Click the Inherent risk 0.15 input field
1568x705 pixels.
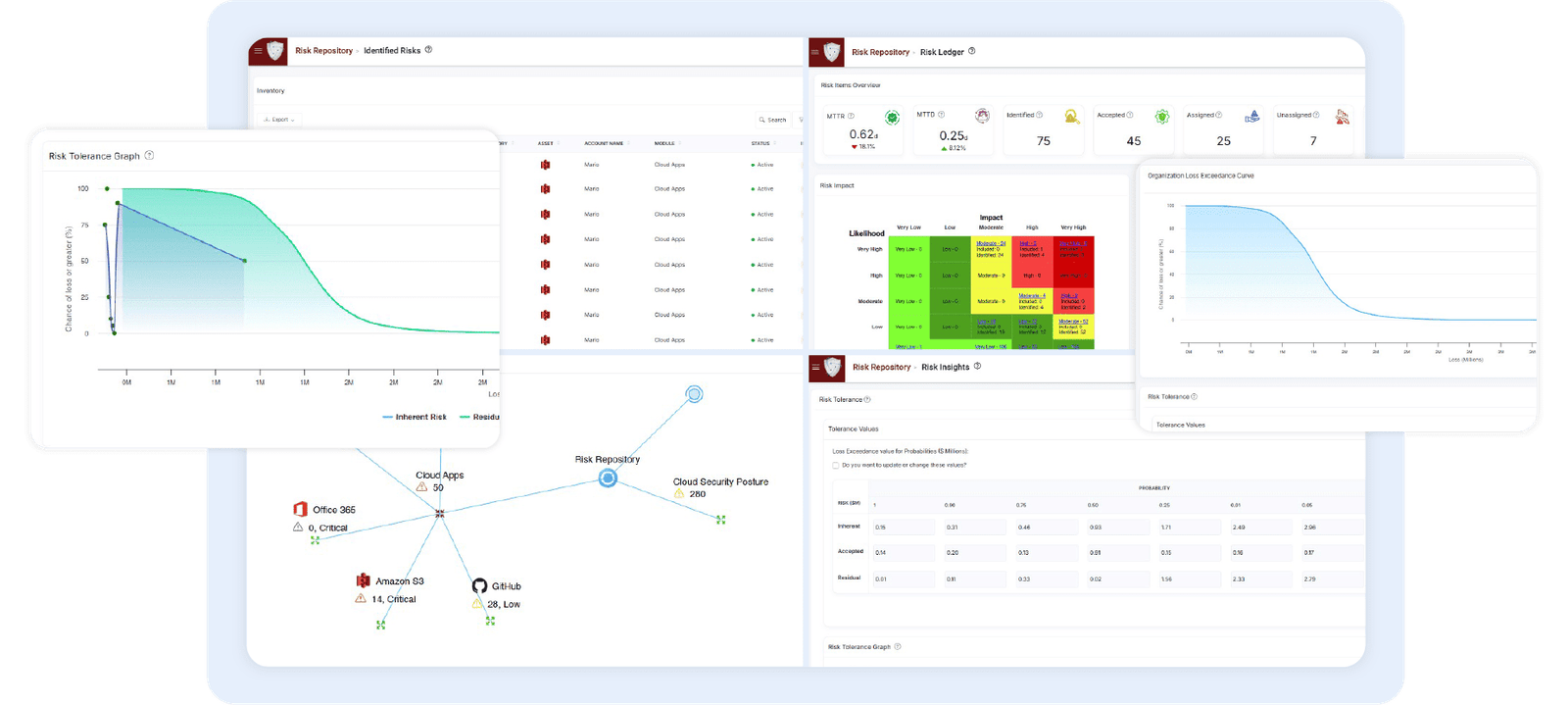903,528
